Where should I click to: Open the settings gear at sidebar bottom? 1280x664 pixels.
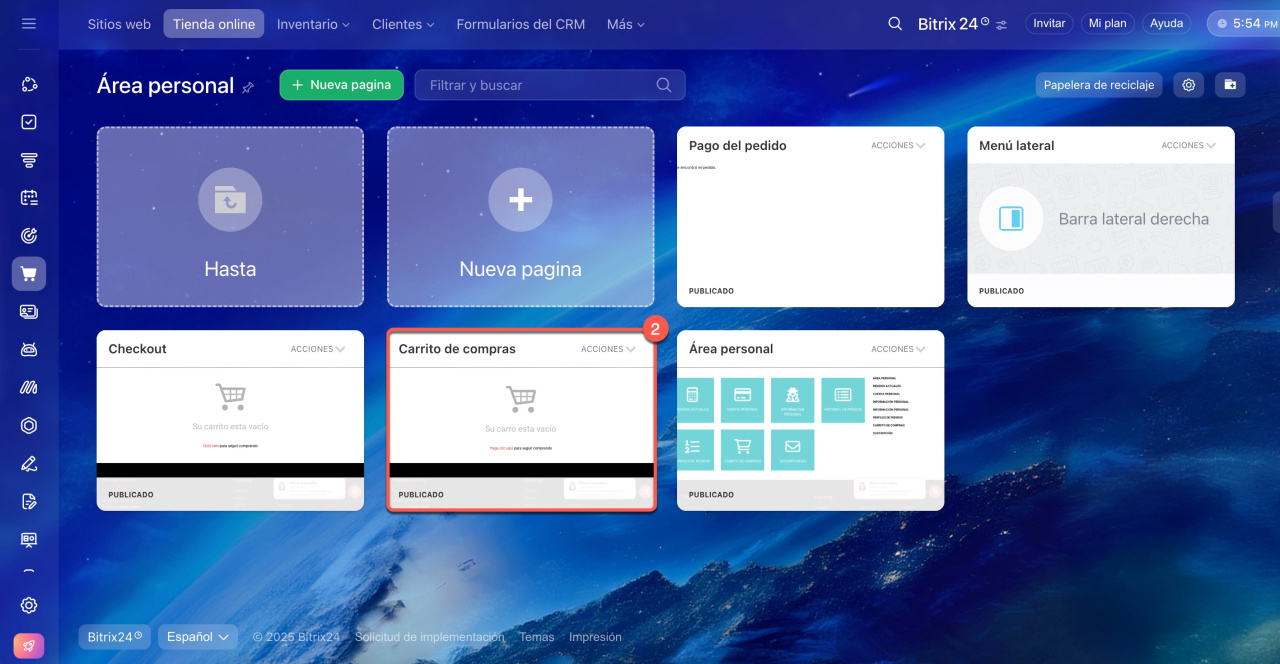point(29,605)
